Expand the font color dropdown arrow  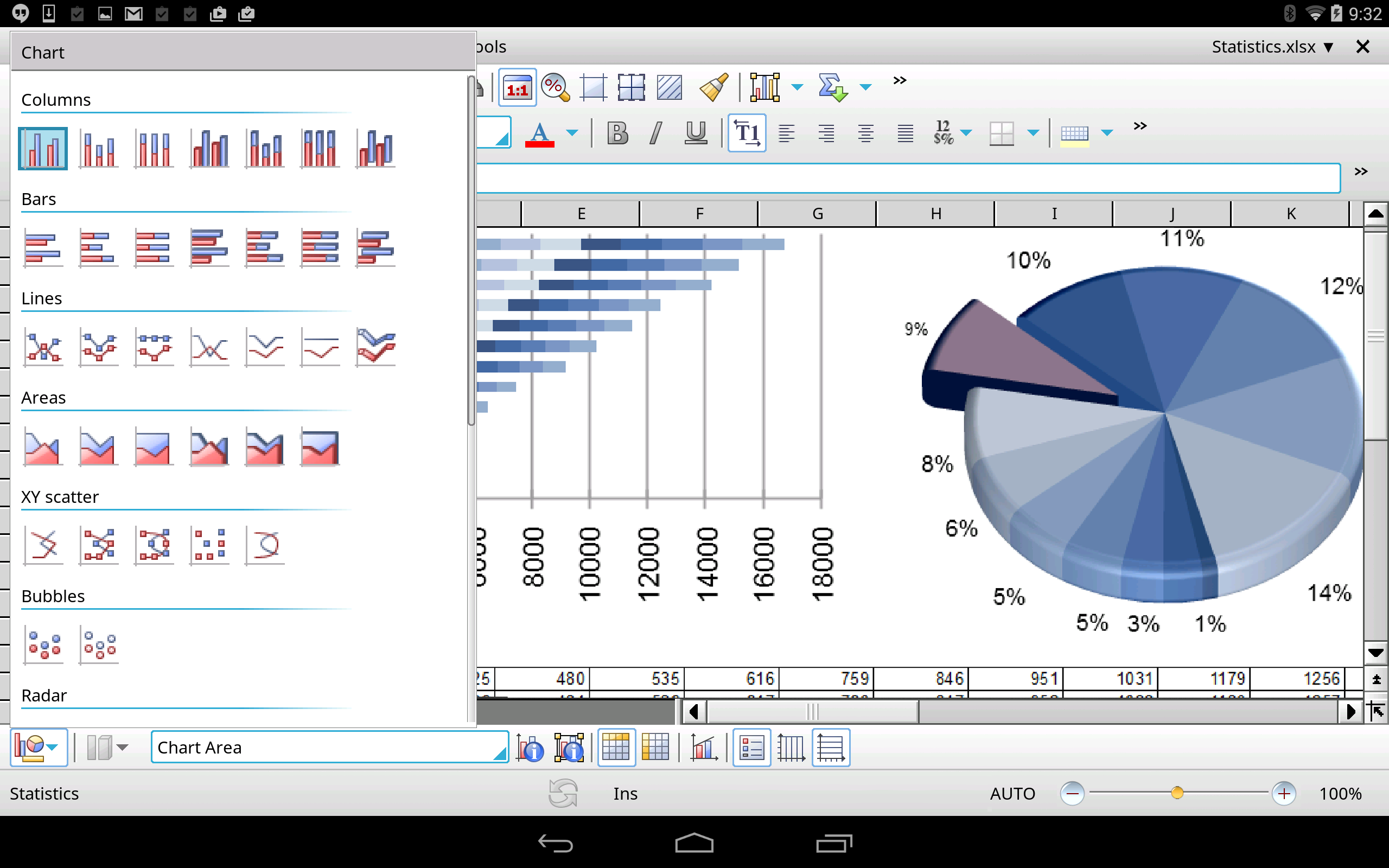[x=572, y=133]
